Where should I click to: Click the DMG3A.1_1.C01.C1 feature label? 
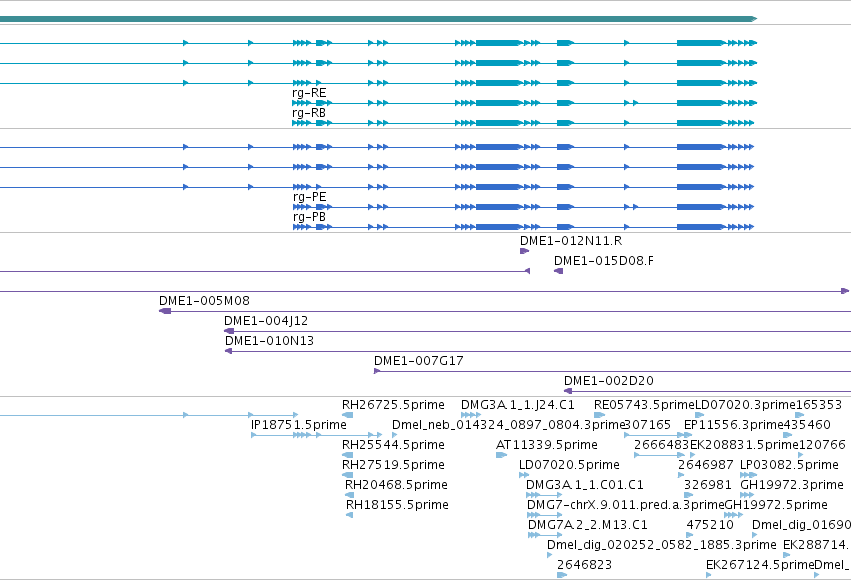585,485
